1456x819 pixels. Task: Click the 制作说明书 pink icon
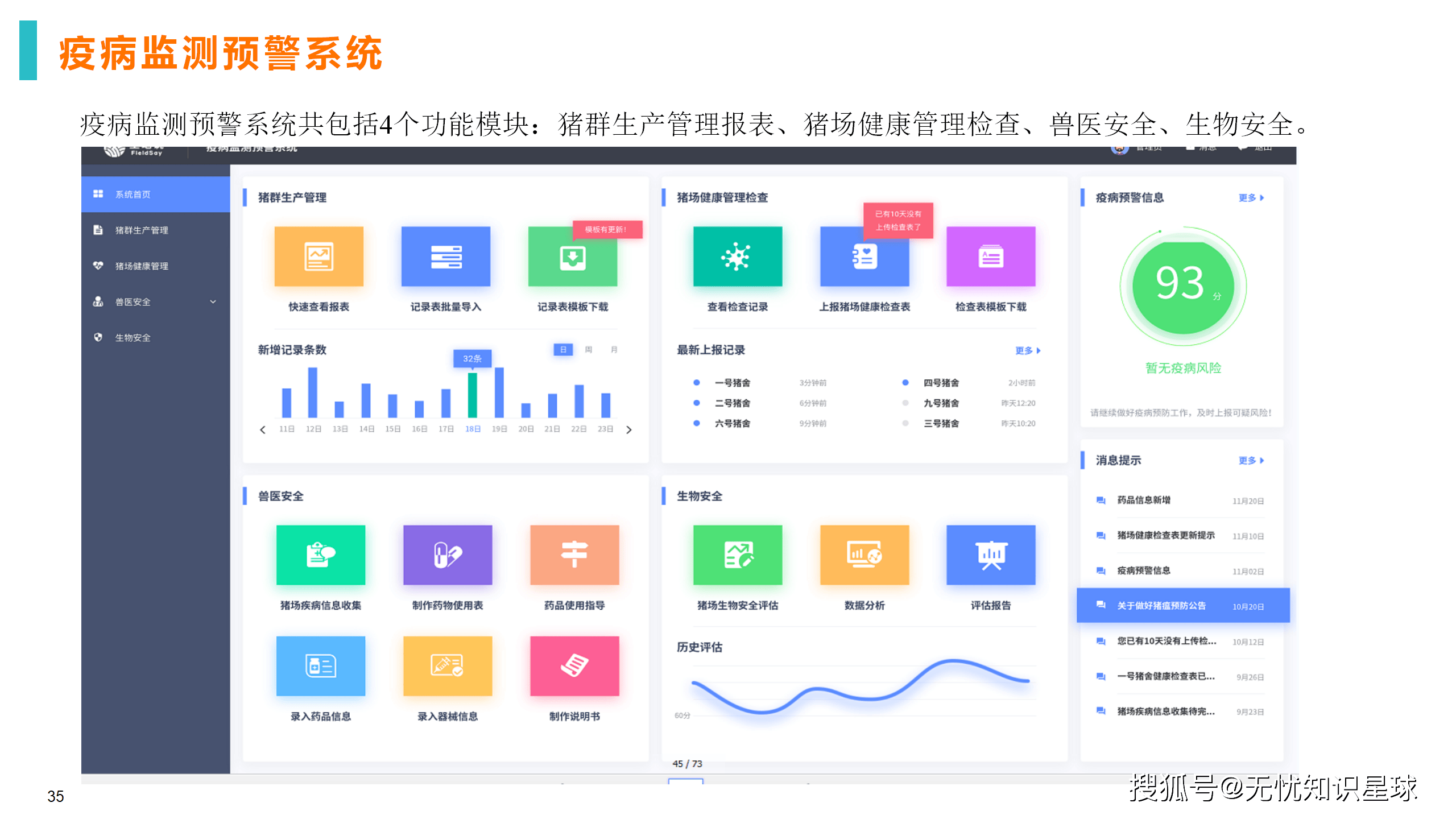pos(574,666)
